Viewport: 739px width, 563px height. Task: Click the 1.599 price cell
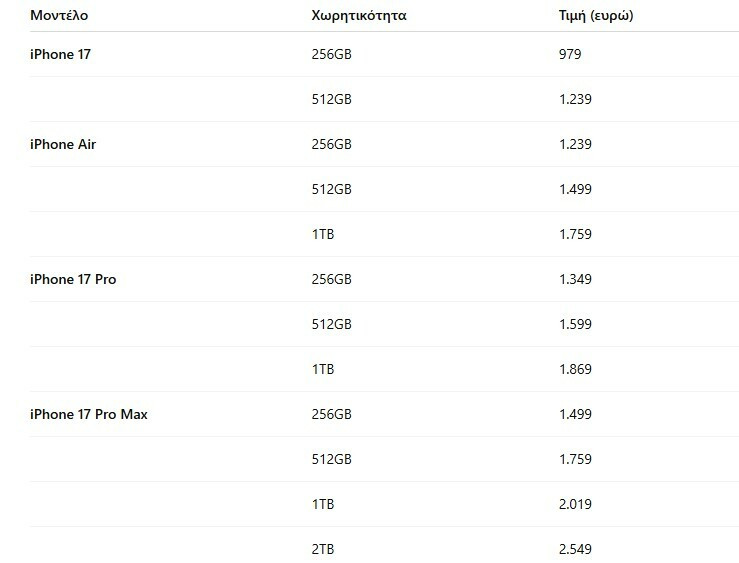pyautogui.click(x=577, y=324)
